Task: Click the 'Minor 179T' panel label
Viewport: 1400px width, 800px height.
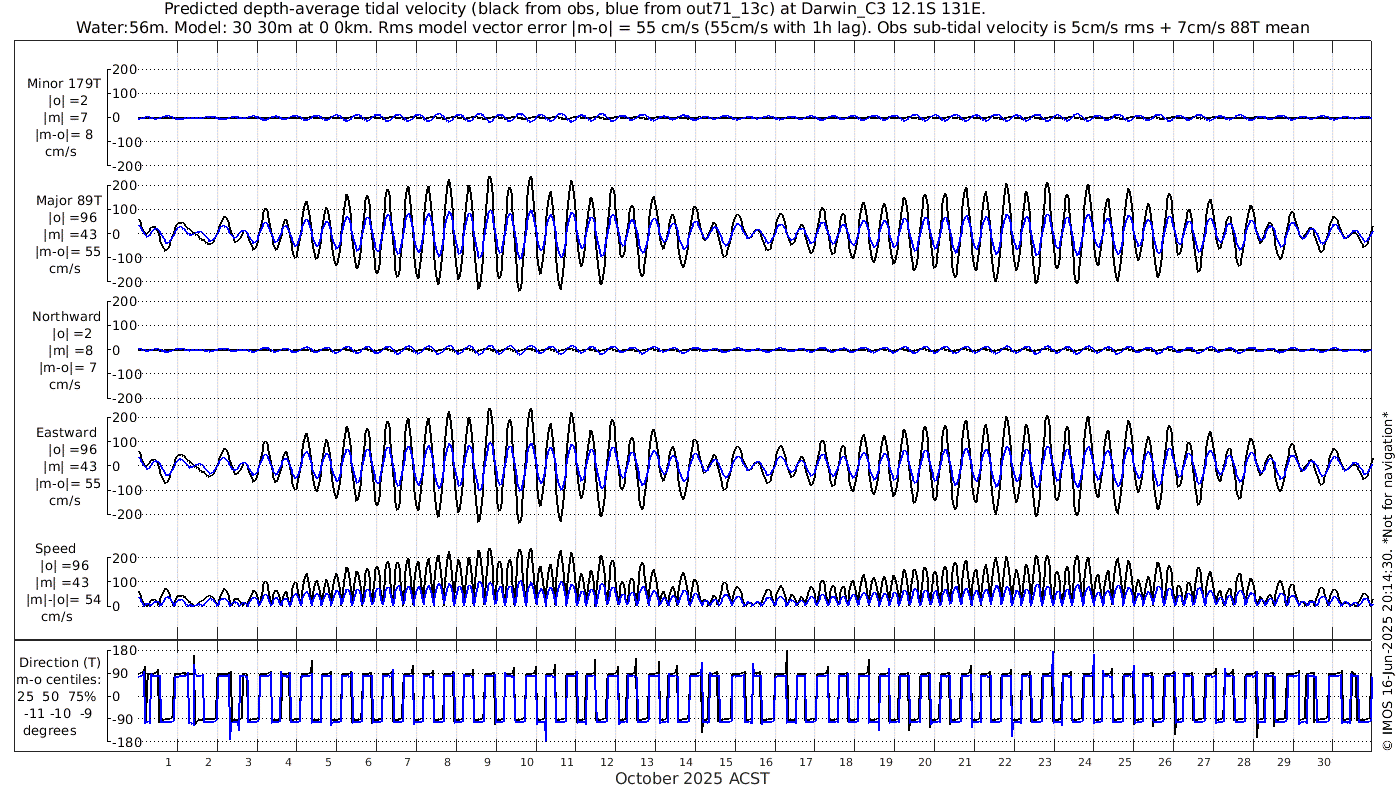Action: [x=64, y=83]
